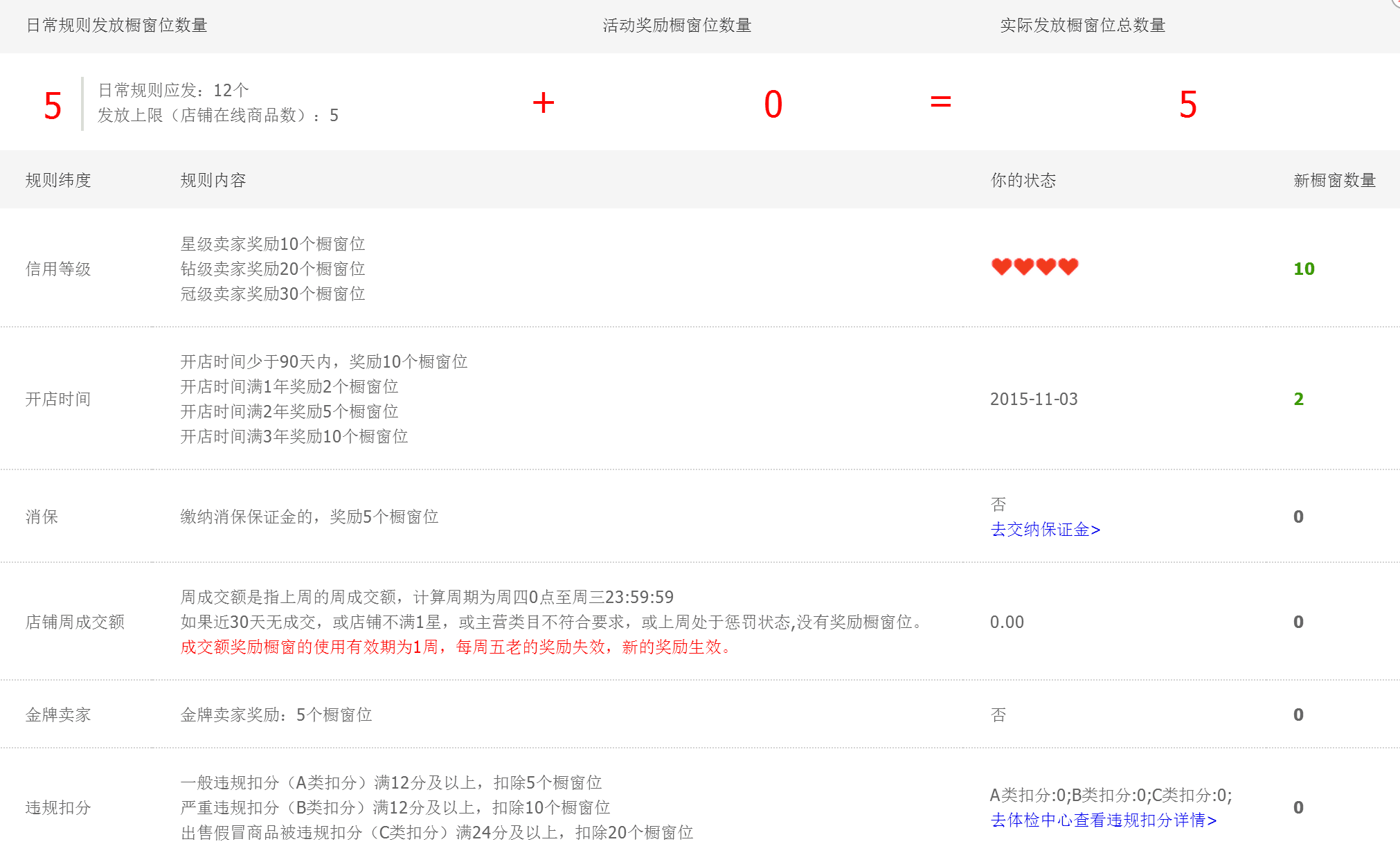Click the red equals sign

940,102
